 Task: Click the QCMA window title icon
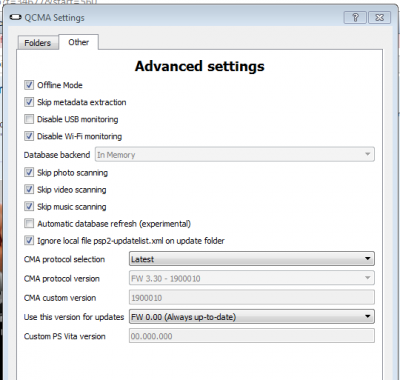15,17
